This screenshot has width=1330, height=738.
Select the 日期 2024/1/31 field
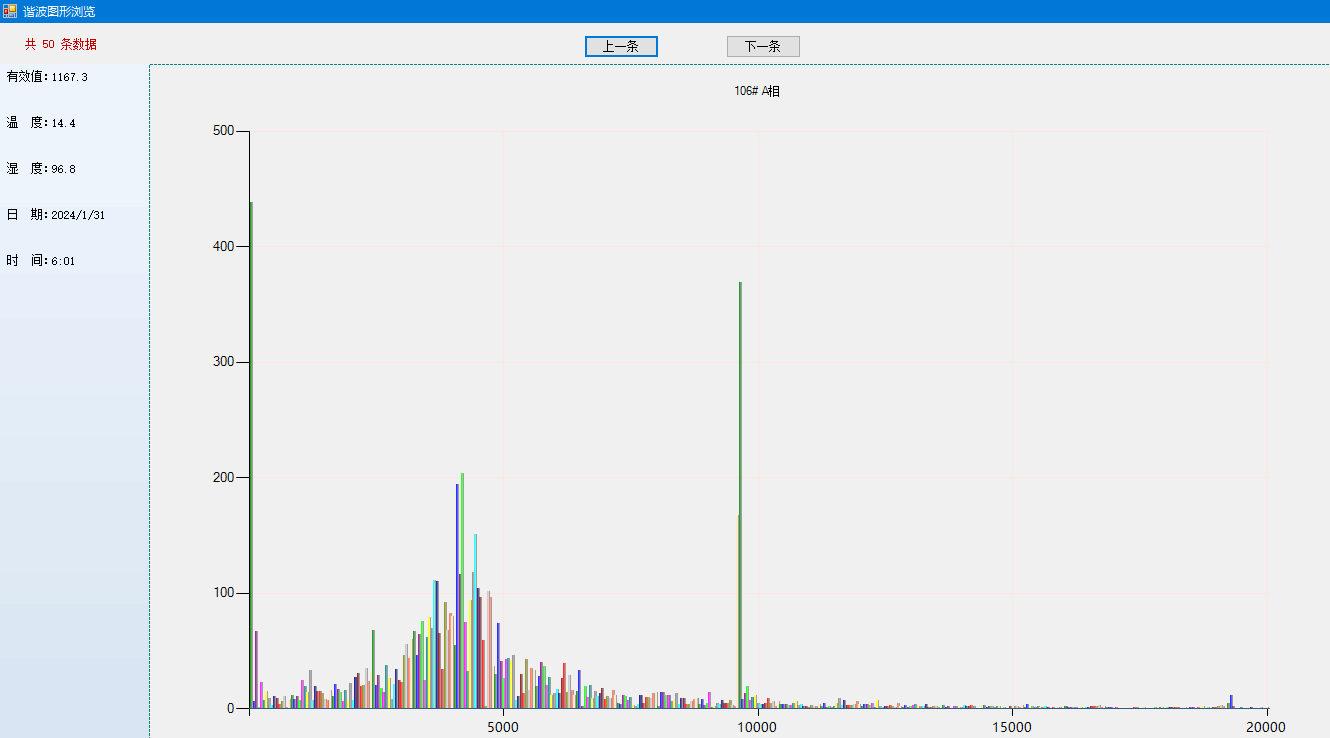pyautogui.click(x=56, y=215)
